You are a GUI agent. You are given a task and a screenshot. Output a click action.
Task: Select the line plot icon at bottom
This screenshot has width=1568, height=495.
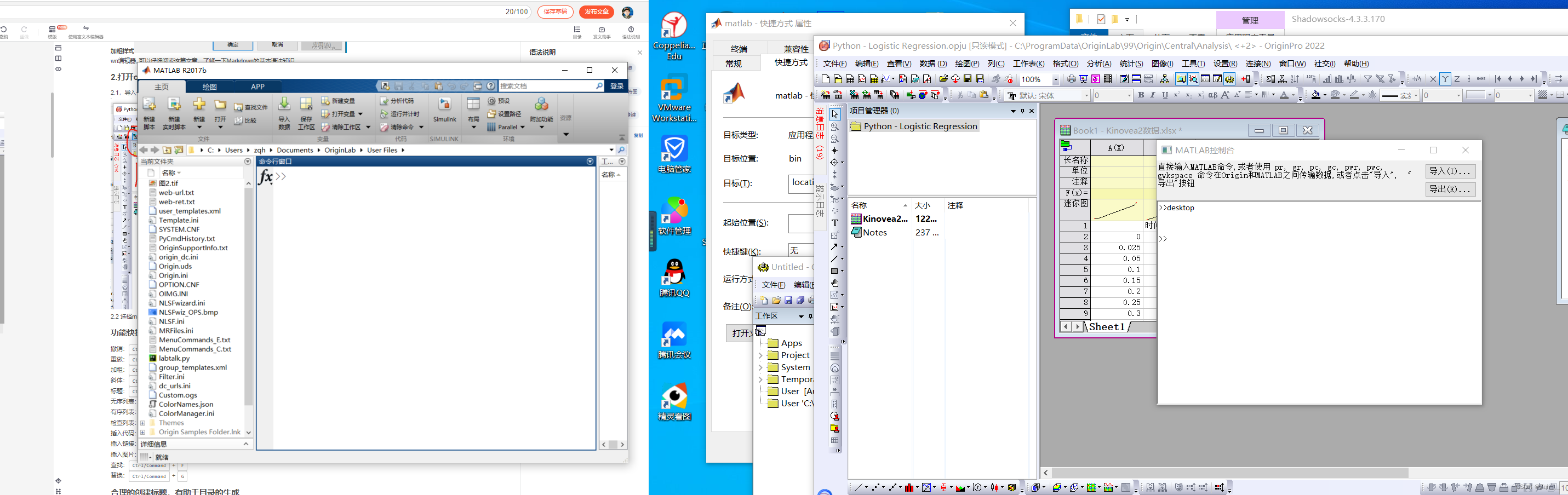[859, 487]
